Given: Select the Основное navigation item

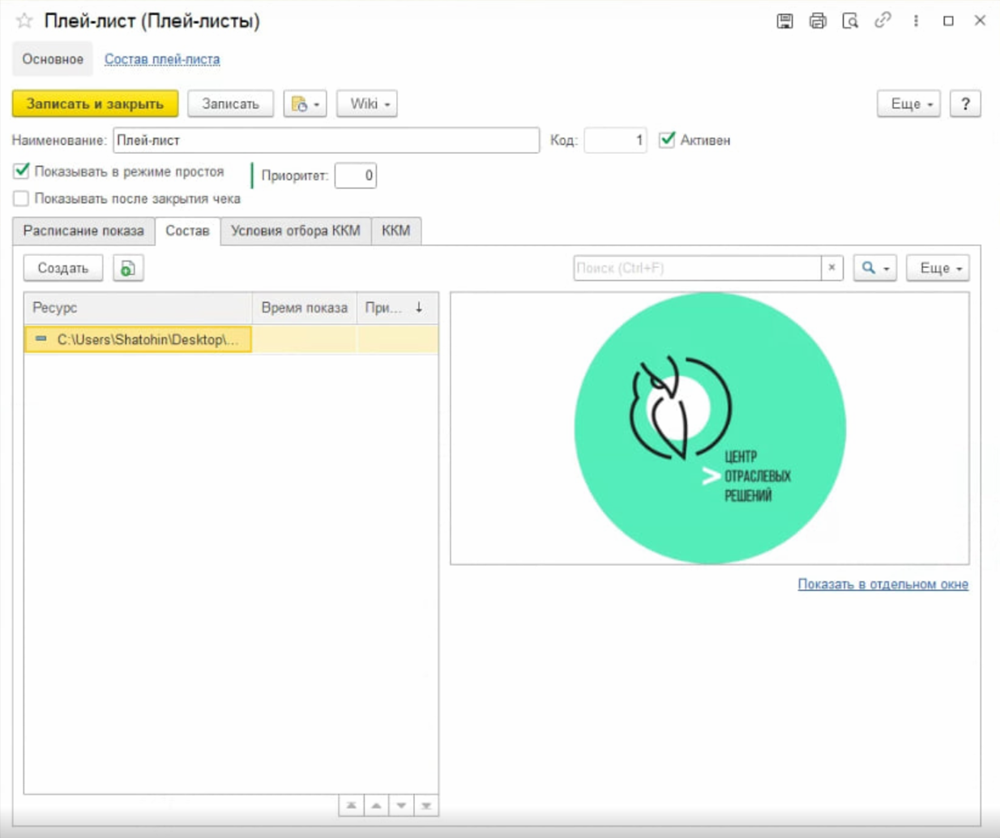Looking at the screenshot, I should tap(53, 59).
